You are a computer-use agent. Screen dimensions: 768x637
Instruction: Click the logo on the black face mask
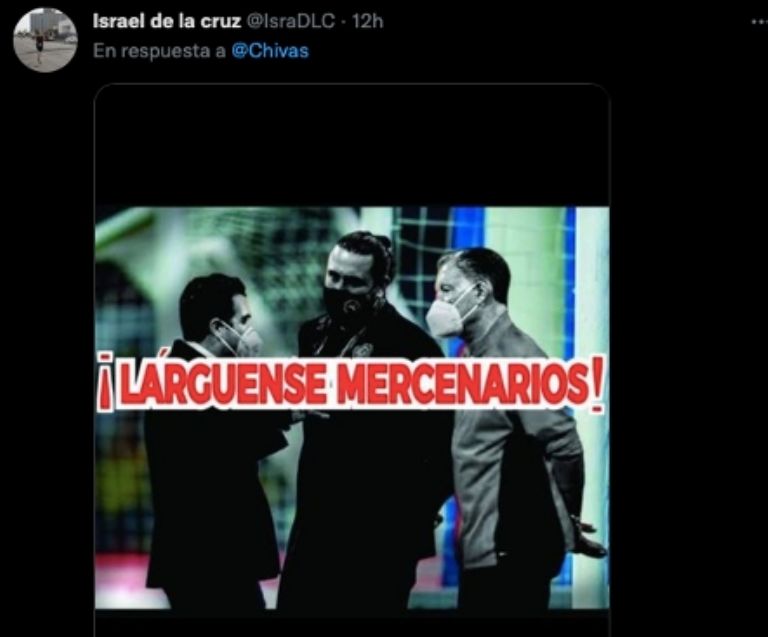350,308
